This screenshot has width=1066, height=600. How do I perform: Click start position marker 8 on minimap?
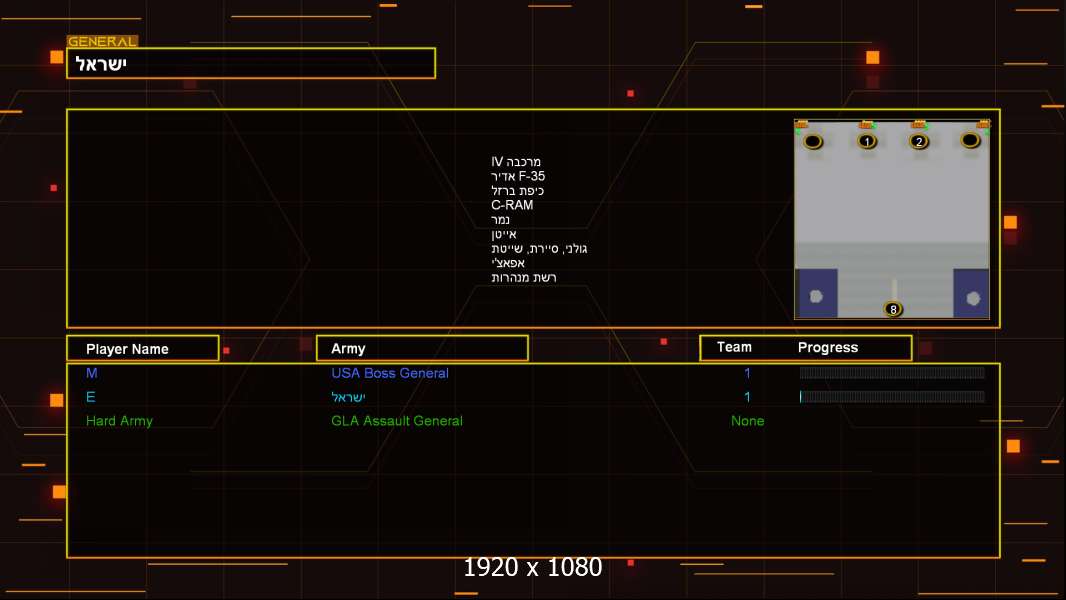point(893,309)
